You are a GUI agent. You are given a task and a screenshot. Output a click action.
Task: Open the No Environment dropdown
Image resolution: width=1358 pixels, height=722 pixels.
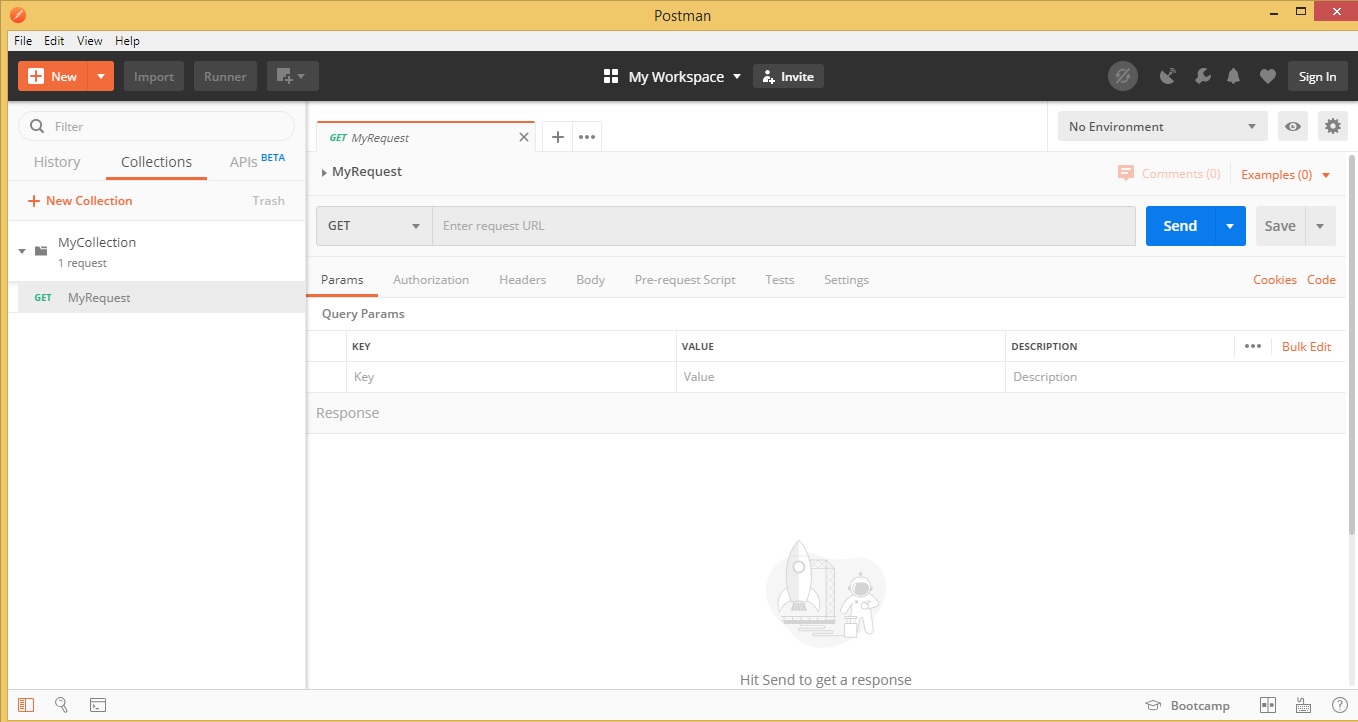(x=1162, y=126)
